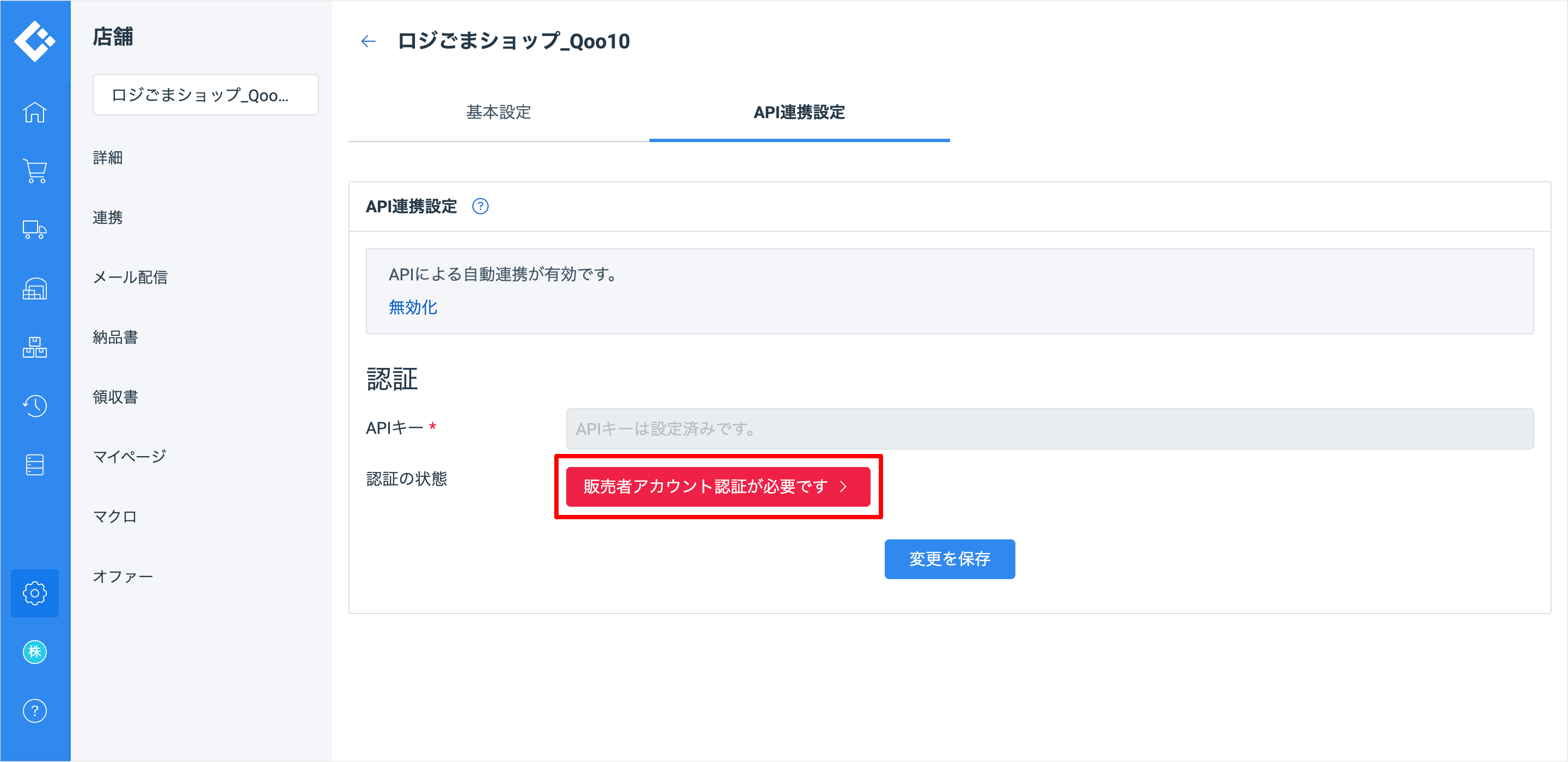The width and height of the screenshot is (1568, 762).
Task: Open the settings gear icon
Action: pyautogui.click(x=35, y=593)
